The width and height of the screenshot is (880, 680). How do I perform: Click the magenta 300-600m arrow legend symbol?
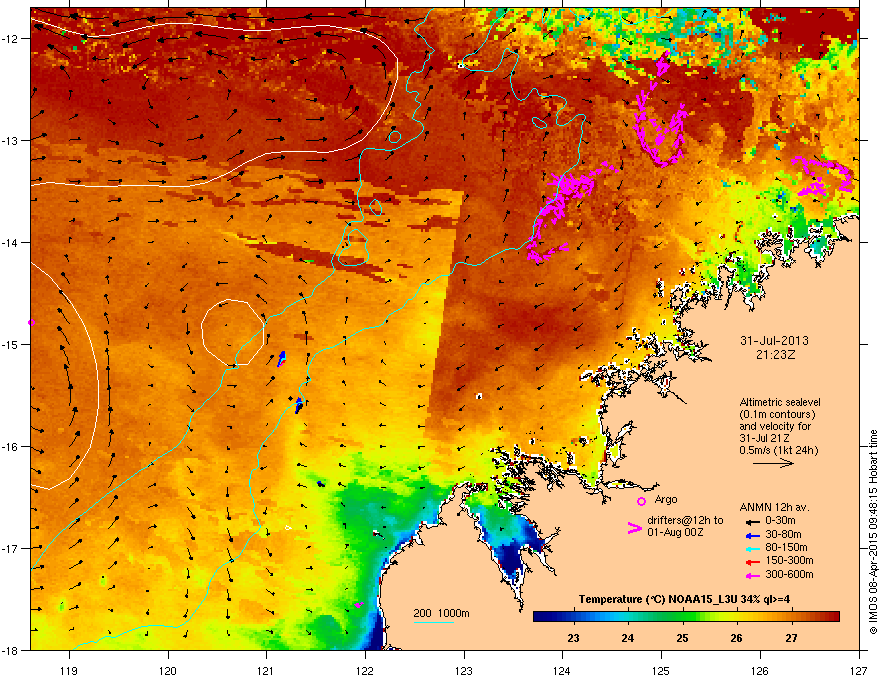click(x=752, y=575)
